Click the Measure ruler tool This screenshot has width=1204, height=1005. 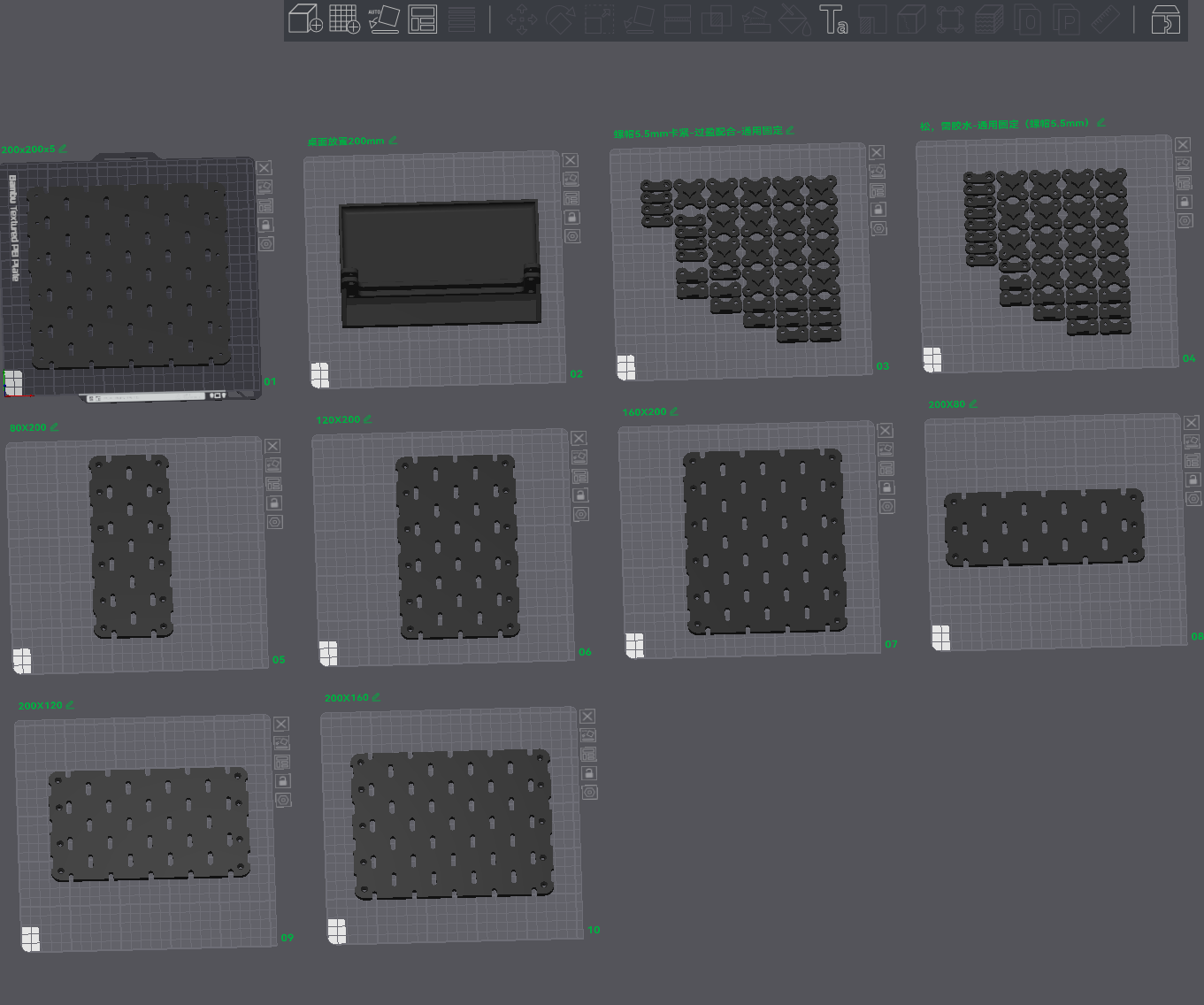(1106, 19)
